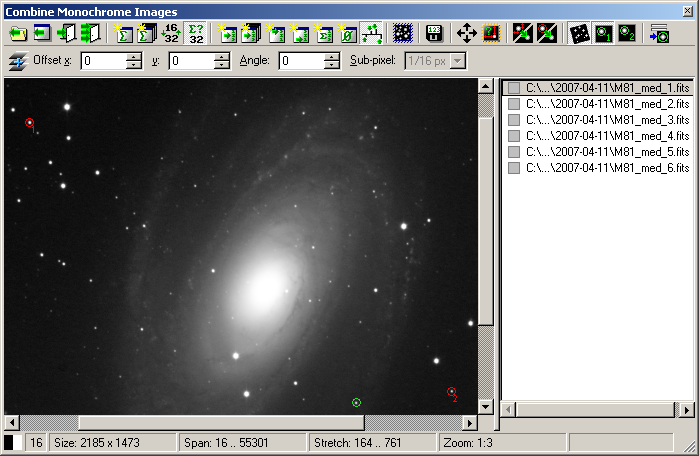Click the stacked layers icon beside Offset x
Screen dimensions: 699x456
(18, 61)
